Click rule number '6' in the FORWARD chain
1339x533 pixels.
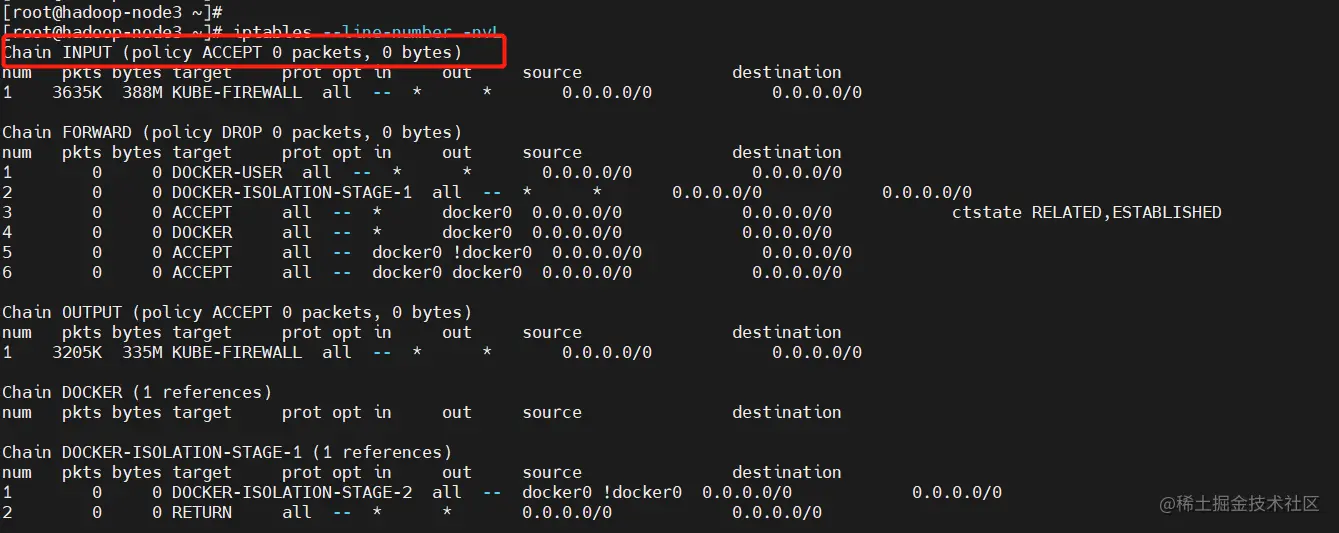[x=7, y=272]
